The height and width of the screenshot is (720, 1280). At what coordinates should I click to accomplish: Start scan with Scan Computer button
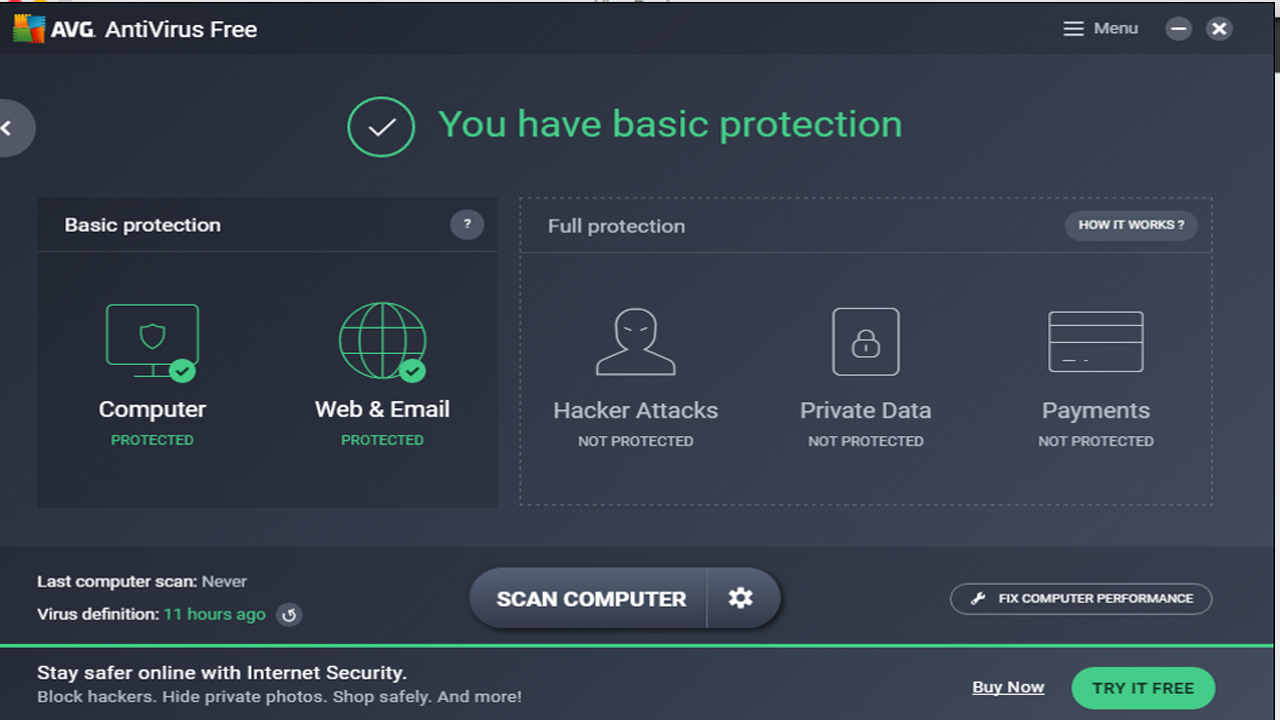click(590, 598)
